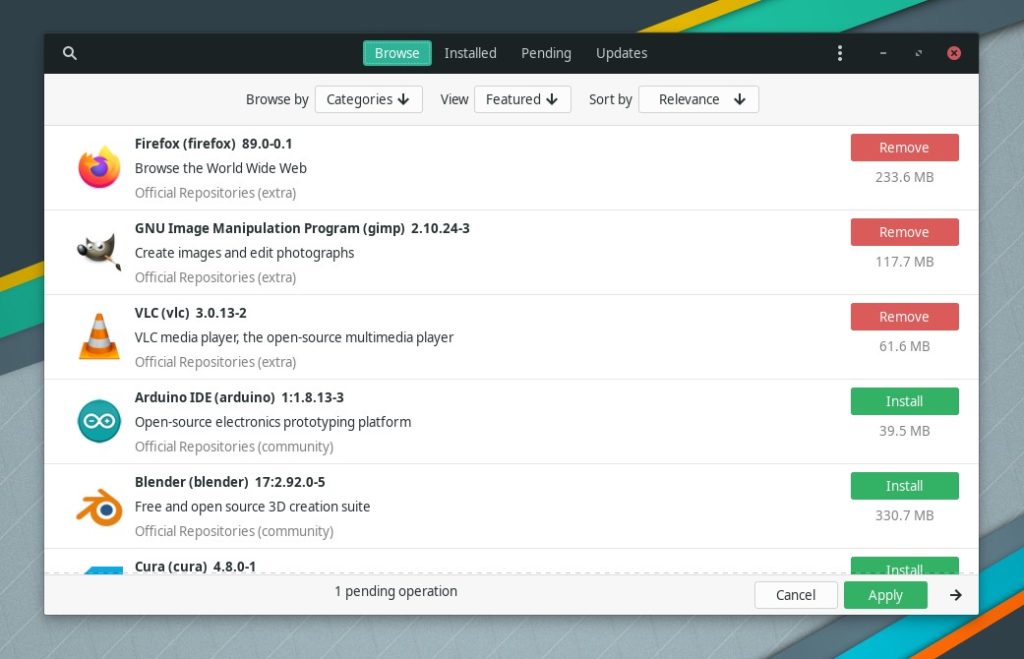Click 'Create images and edit photographs' description
The height and width of the screenshot is (659, 1024).
[x=244, y=253]
